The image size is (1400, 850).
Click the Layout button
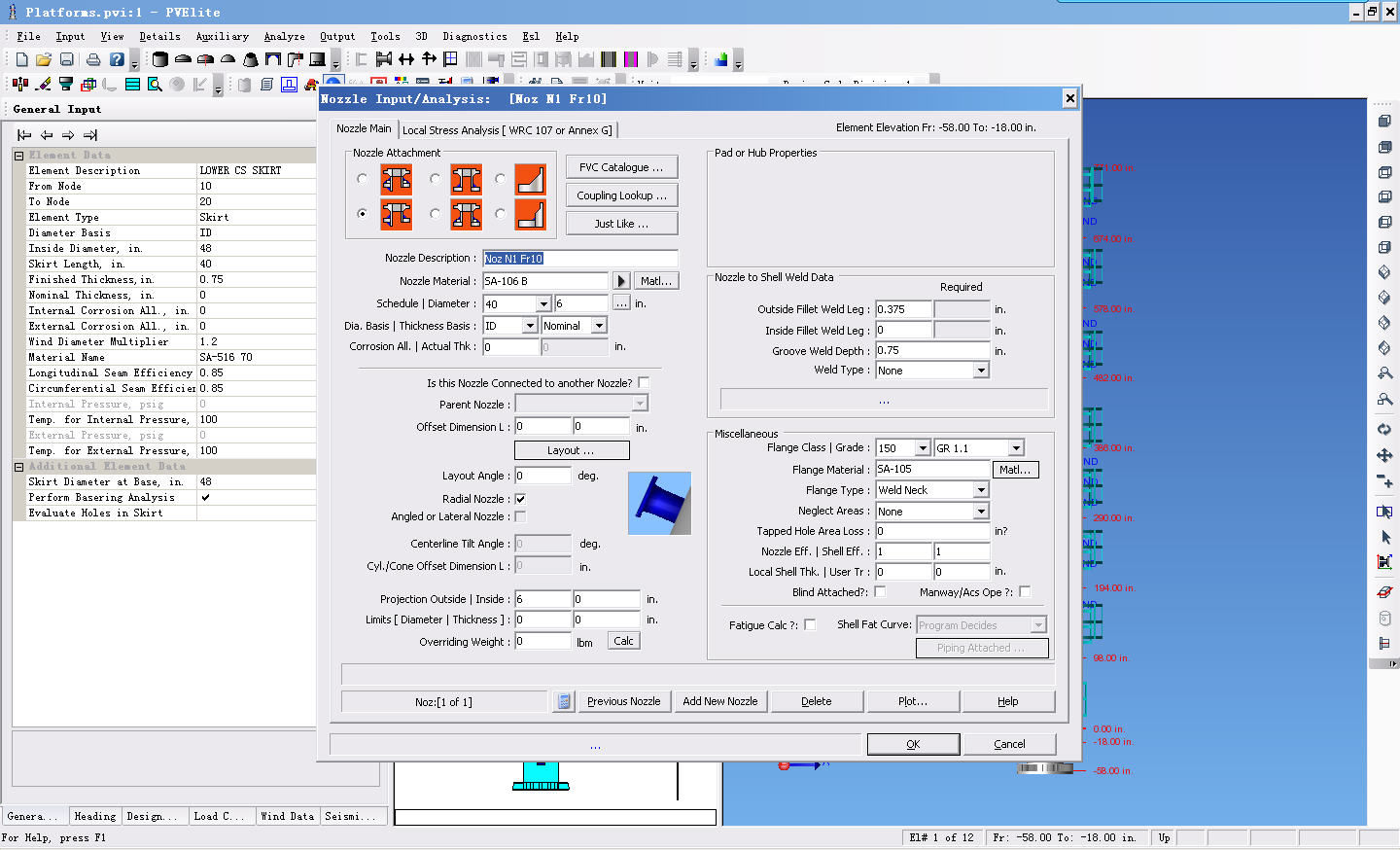point(572,450)
